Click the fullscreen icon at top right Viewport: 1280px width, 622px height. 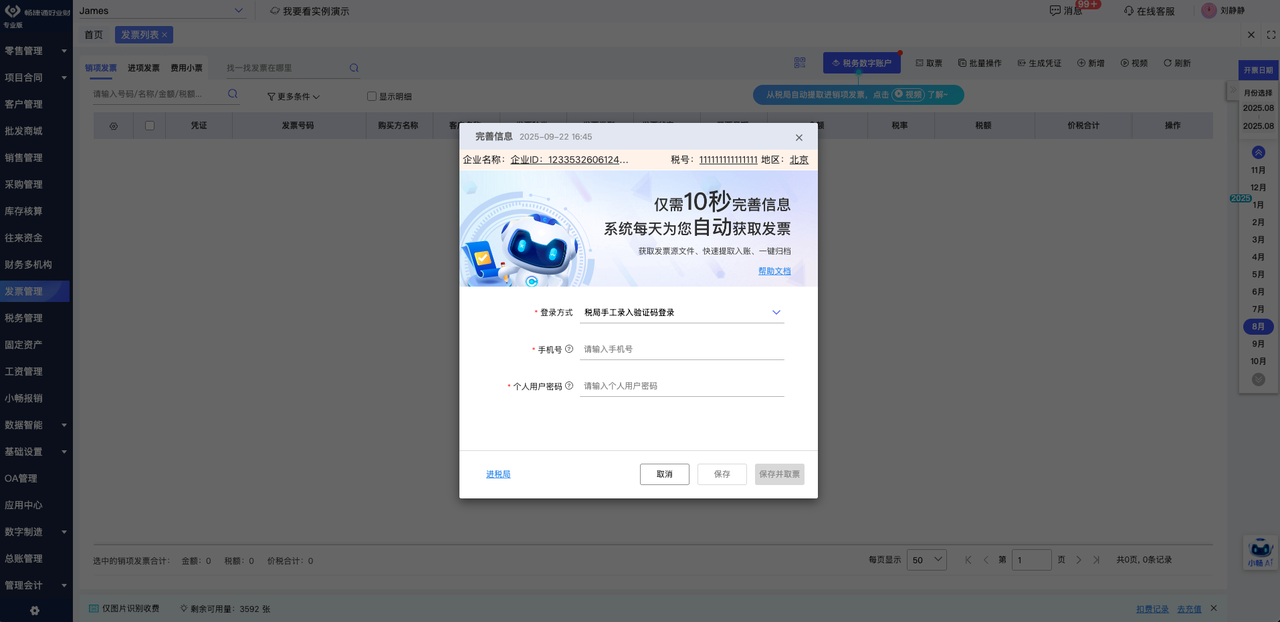pyautogui.click(x=1271, y=34)
